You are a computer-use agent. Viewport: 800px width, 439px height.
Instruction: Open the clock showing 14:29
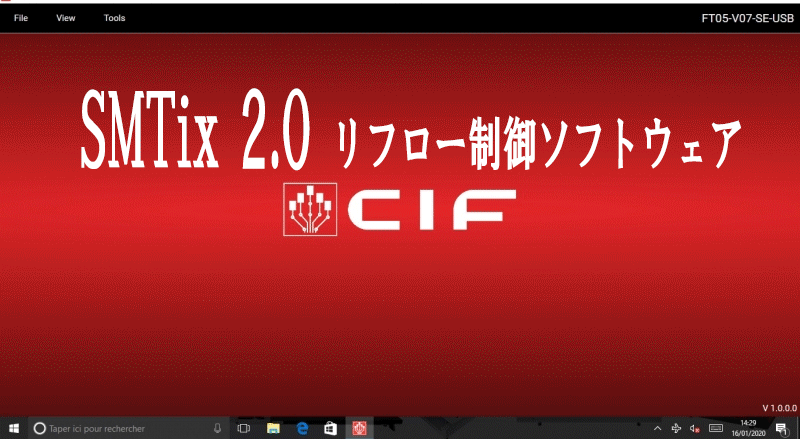coord(748,428)
